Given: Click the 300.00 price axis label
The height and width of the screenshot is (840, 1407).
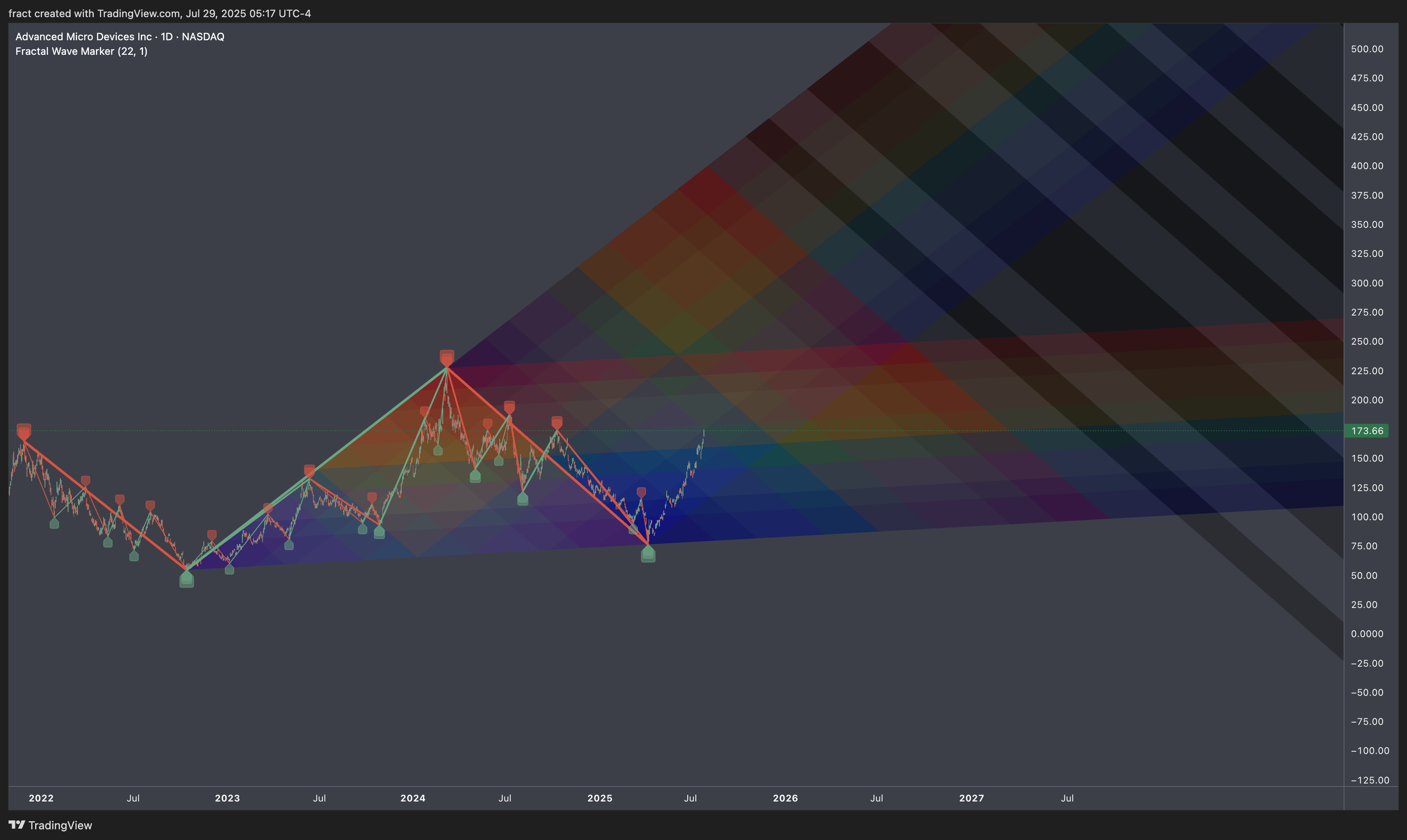Looking at the screenshot, I should pos(1367,283).
